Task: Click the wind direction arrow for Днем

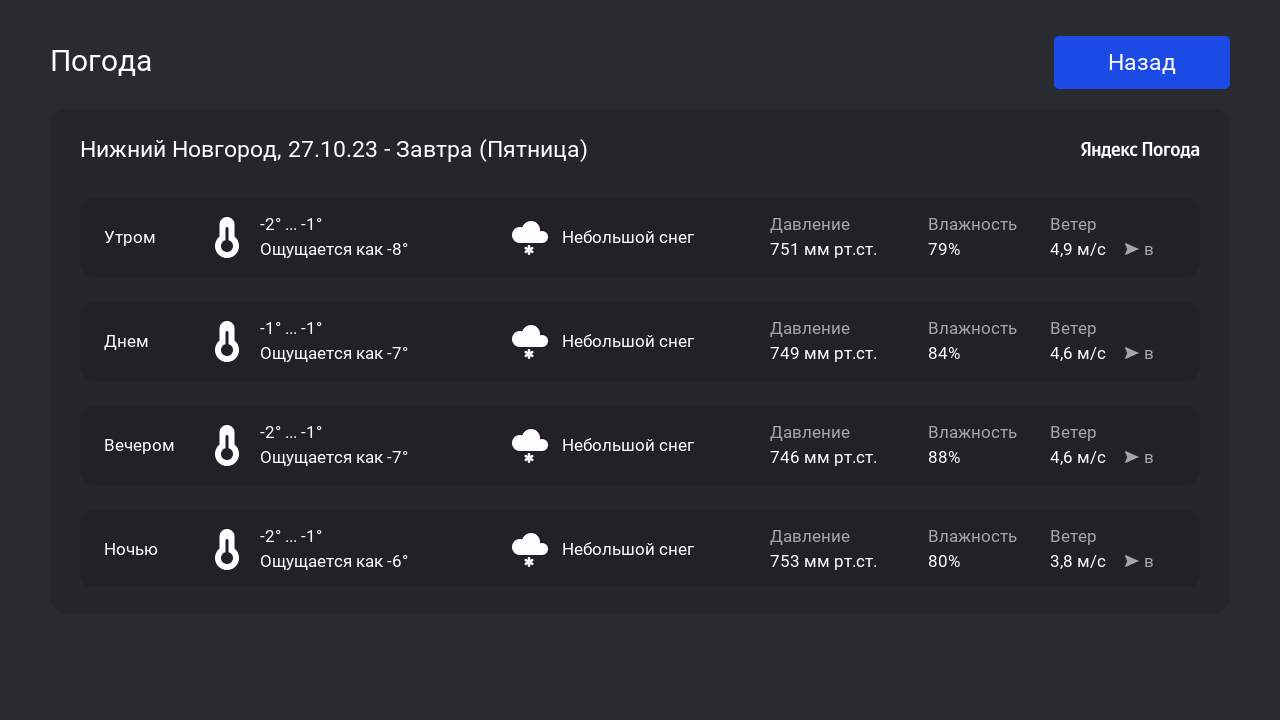Action: coord(1131,353)
